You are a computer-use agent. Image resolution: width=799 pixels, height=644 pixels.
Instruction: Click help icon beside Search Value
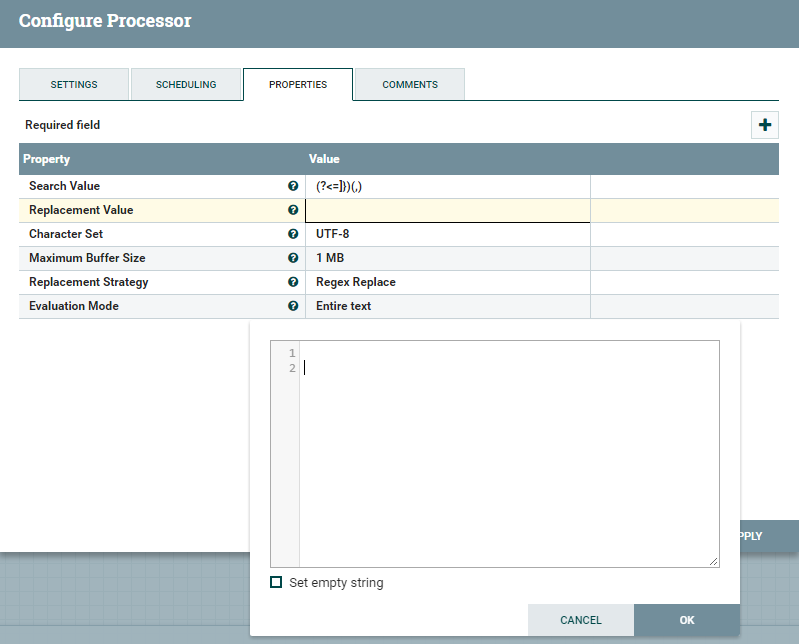(x=293, y=186)
